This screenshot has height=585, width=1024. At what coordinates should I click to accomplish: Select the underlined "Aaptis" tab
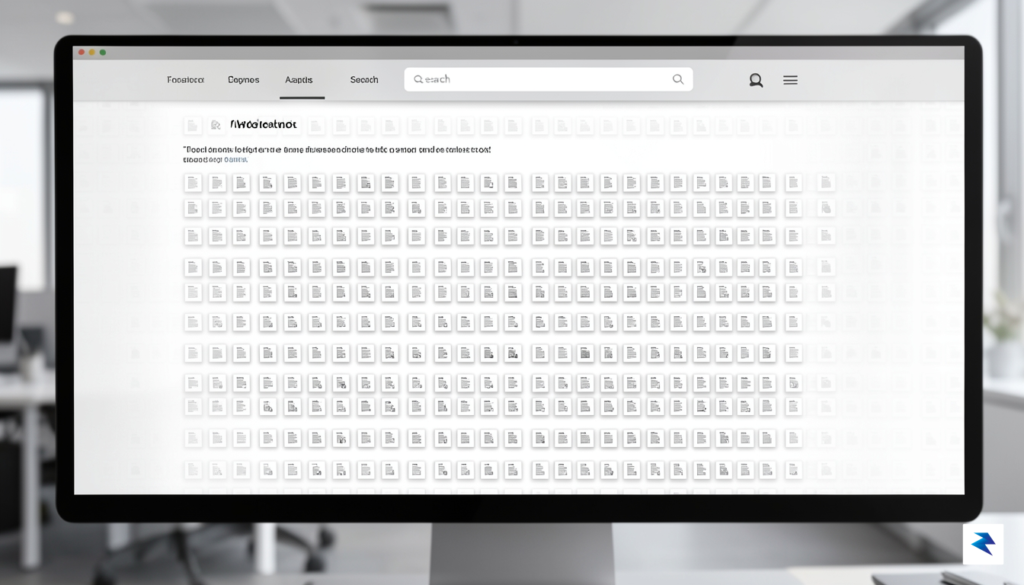click(299, 80)
